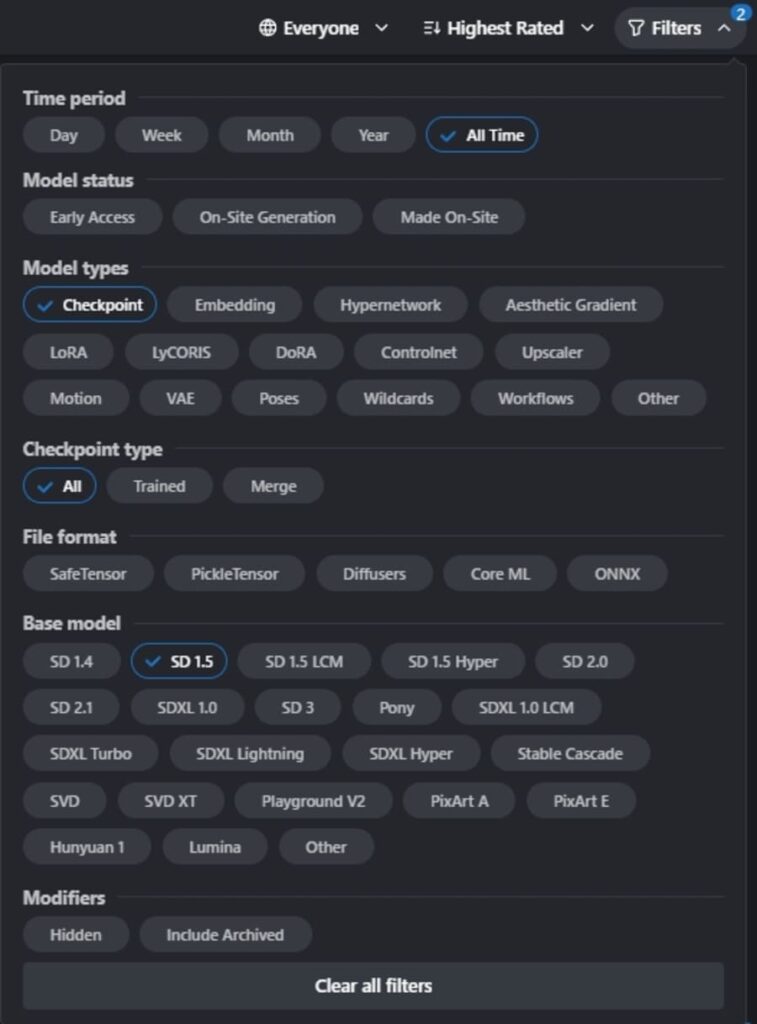
Task: Click the funnel icon in Filters button
Action: click(636, 28)
